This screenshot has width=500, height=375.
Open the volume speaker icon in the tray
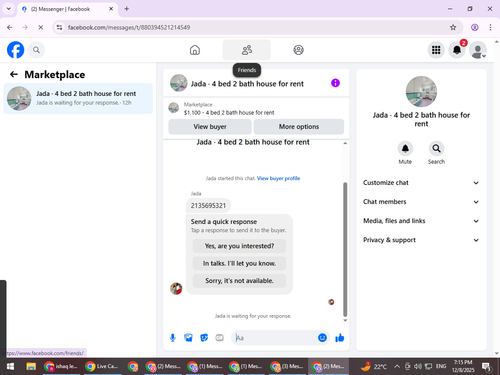(x=418, y=367)
